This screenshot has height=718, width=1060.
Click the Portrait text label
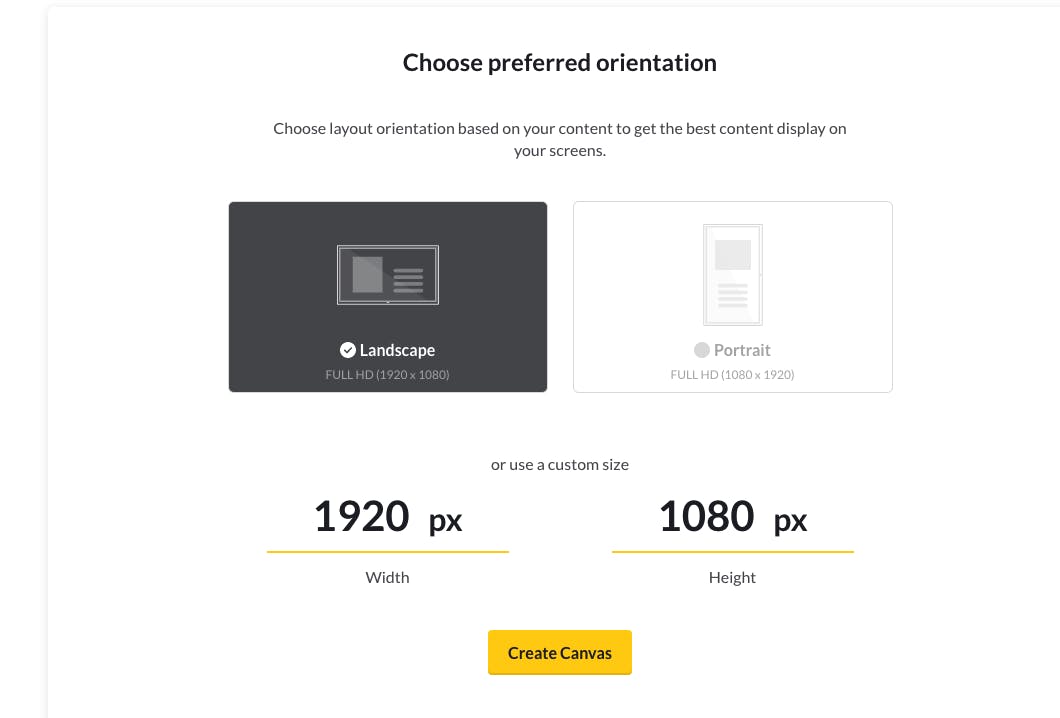pos(742,350)
